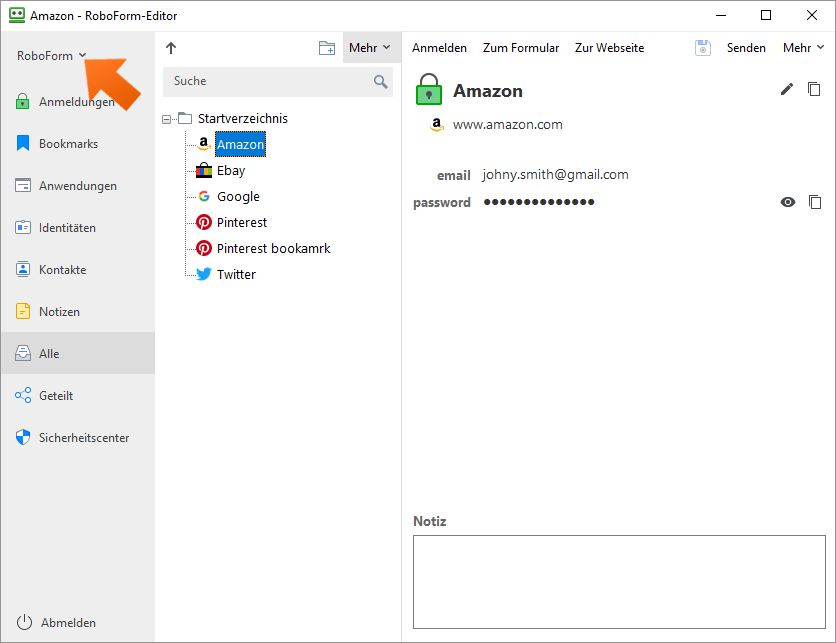Select the Alle category
Viewport: 836px width, 643px height.
pos(78,353)
